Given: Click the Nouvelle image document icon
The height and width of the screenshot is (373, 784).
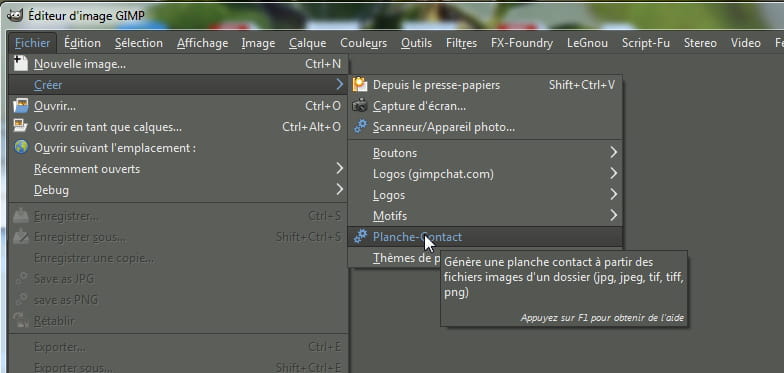Looking at the screenshot, I should tap(20, 64).
